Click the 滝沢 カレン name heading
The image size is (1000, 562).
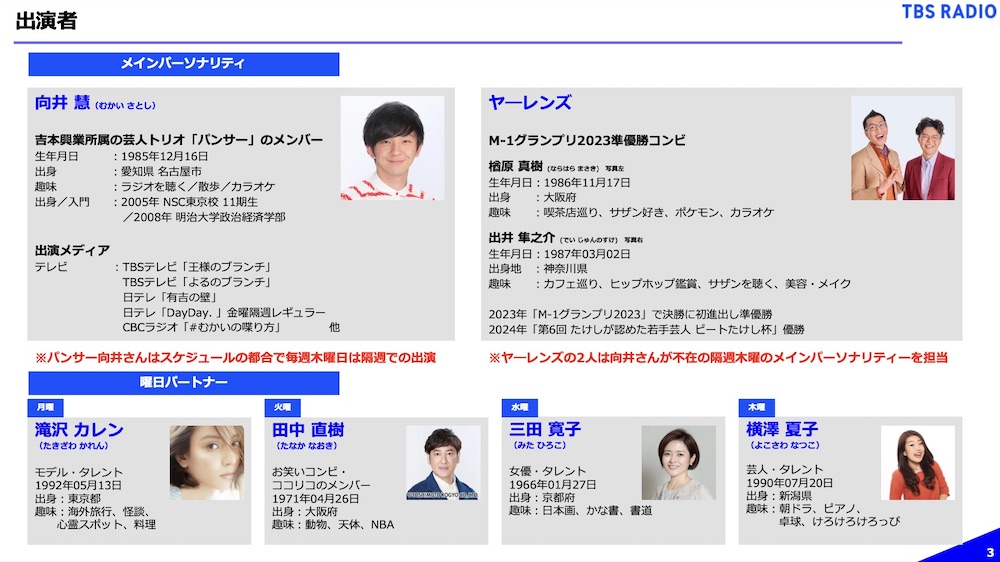coord(79,430)
